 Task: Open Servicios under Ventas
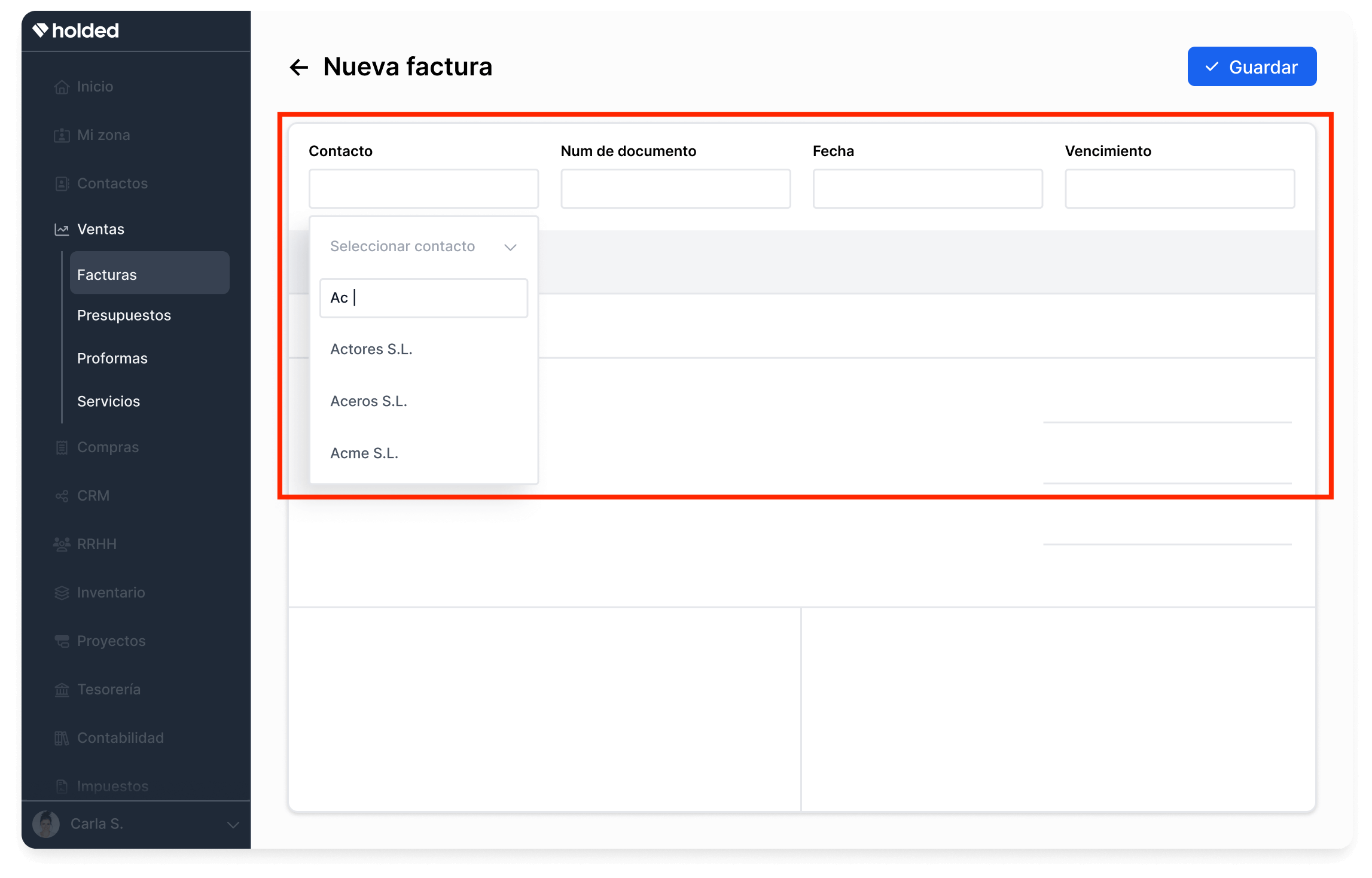tap(108, 401)
